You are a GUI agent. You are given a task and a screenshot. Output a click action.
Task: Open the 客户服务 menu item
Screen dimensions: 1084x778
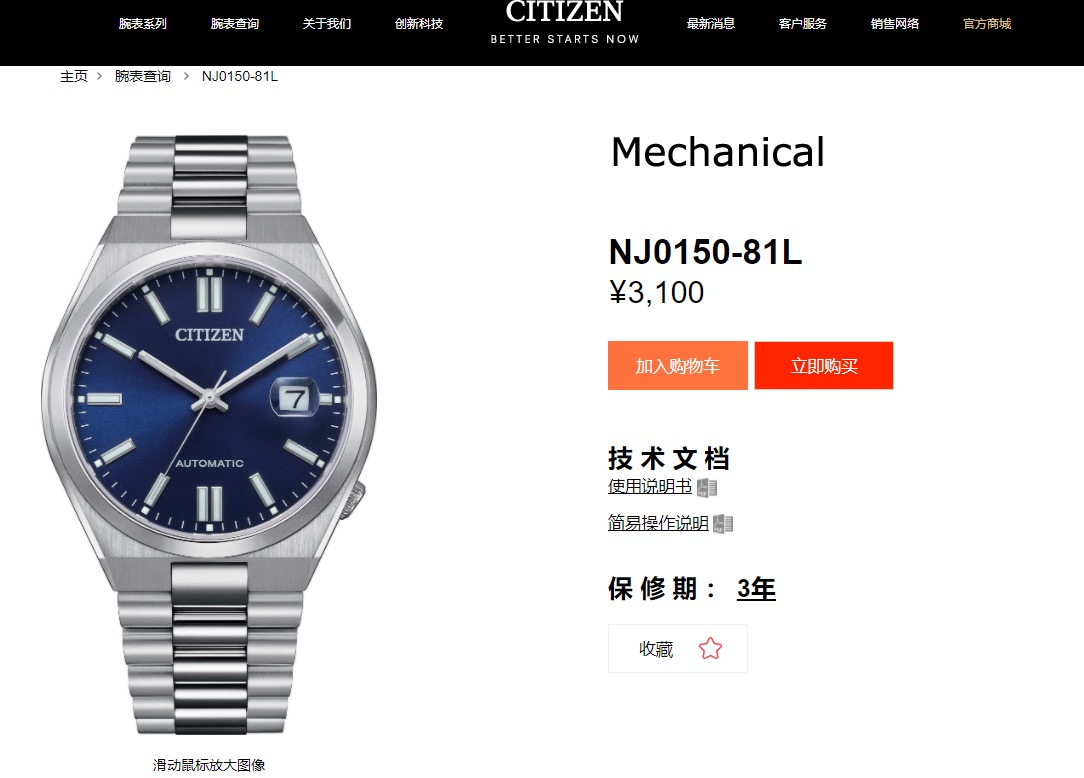(803, 24)
